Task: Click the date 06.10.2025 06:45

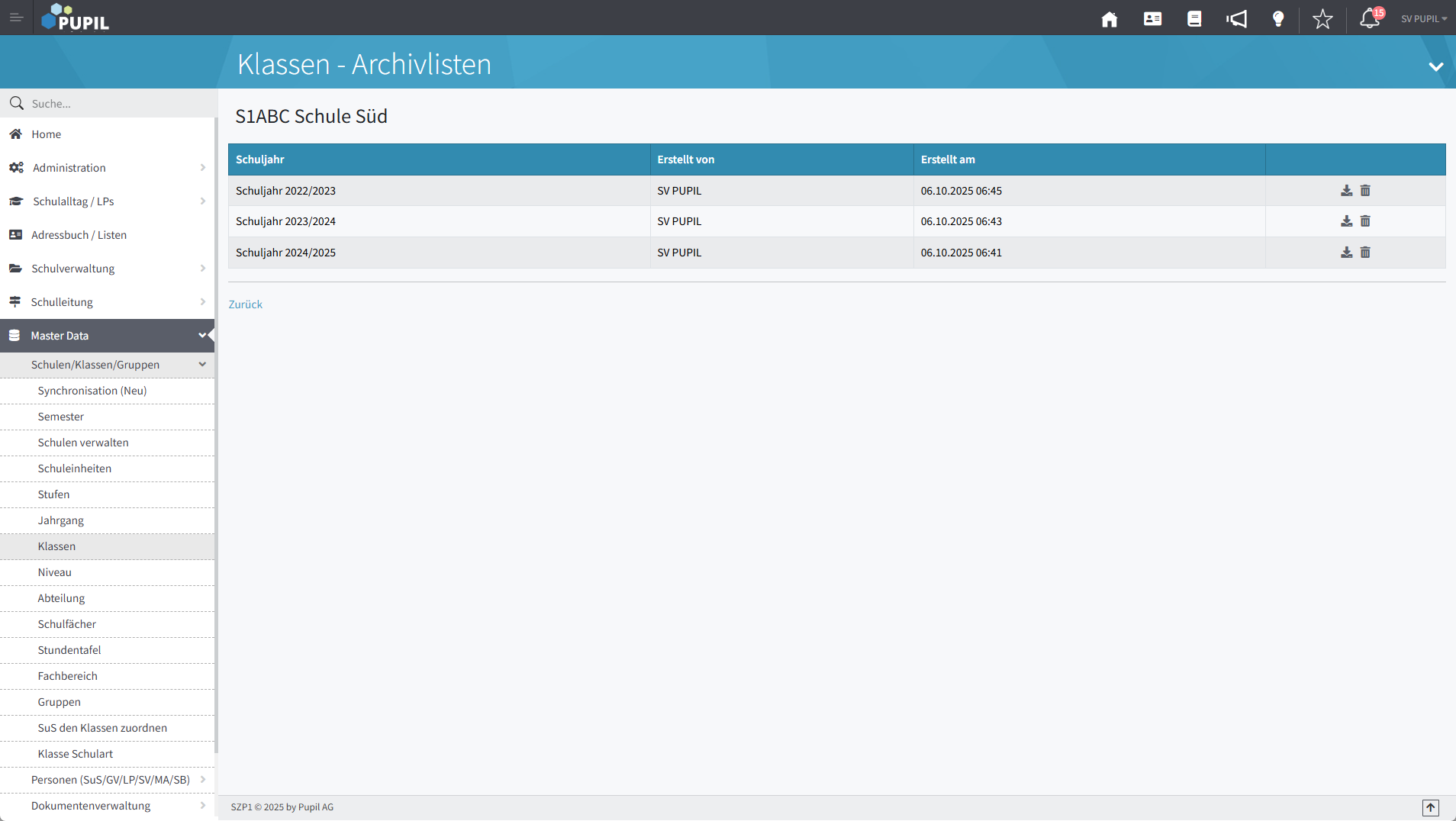Action: point(962,191)
